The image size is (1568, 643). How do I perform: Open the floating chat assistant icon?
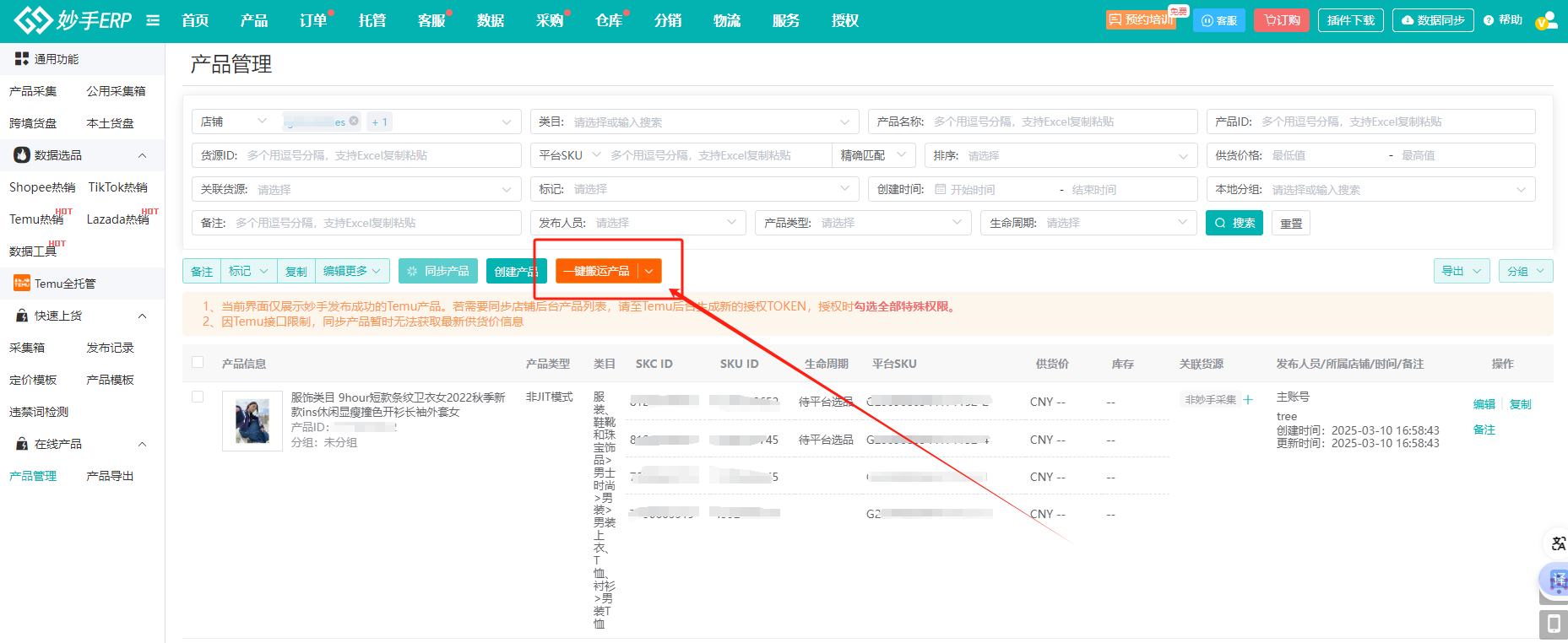pos(1556,581)
